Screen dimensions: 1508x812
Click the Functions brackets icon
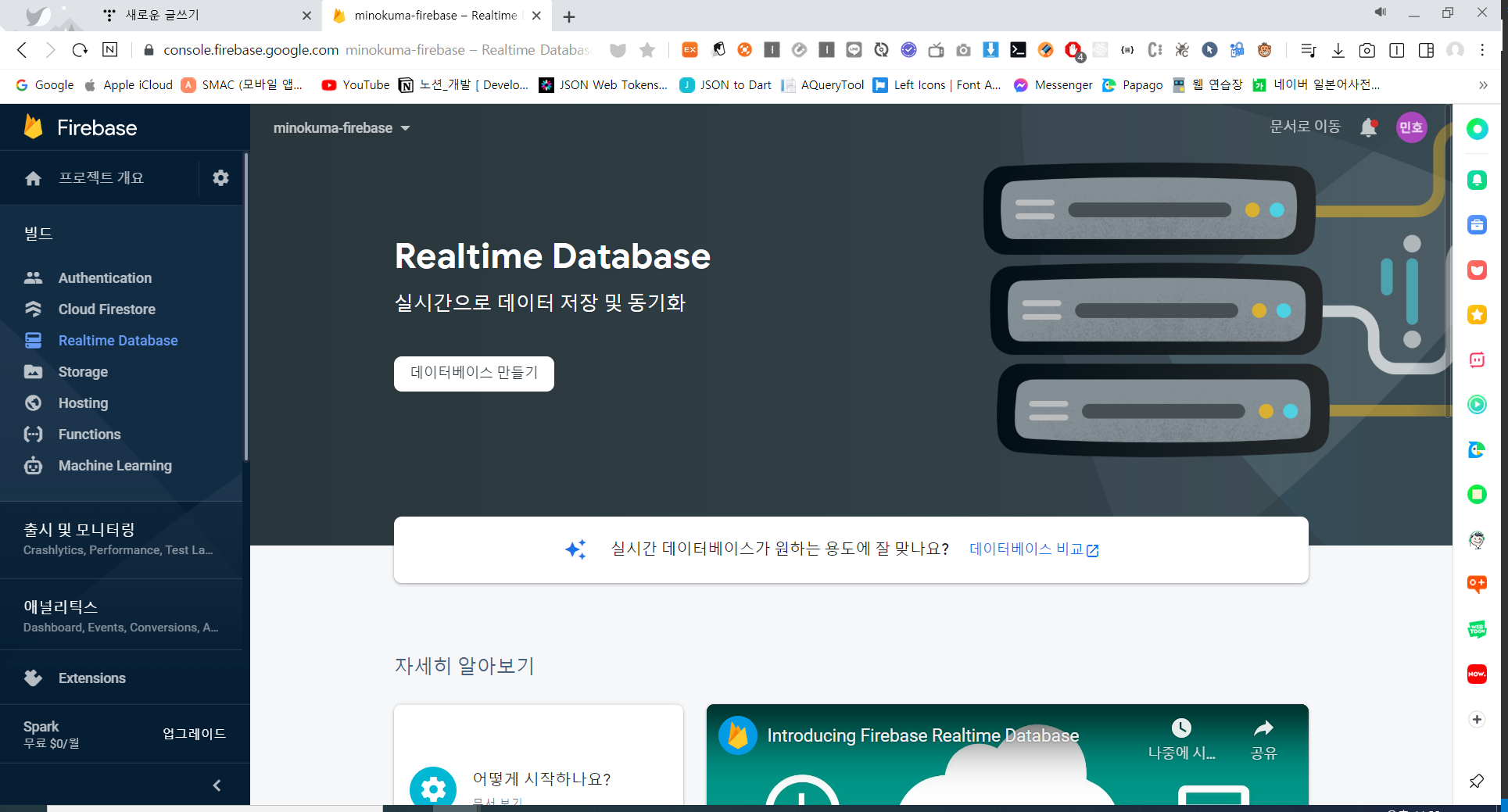click(33, 435)
